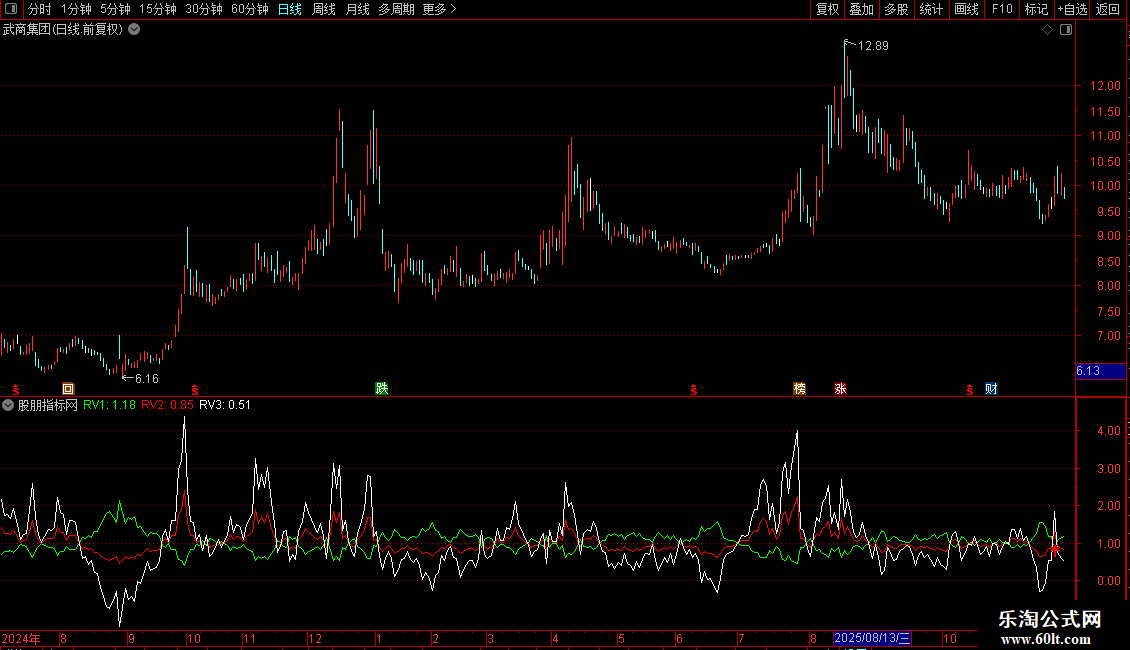The width and height of the screenshot is (1130, 650).
Task: Select the 周线 weekly chart tab
Action: tap(324, 9)
